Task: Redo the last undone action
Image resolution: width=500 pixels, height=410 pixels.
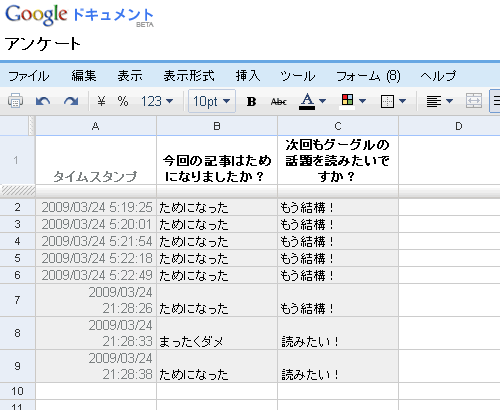Action: coord(71,101)
